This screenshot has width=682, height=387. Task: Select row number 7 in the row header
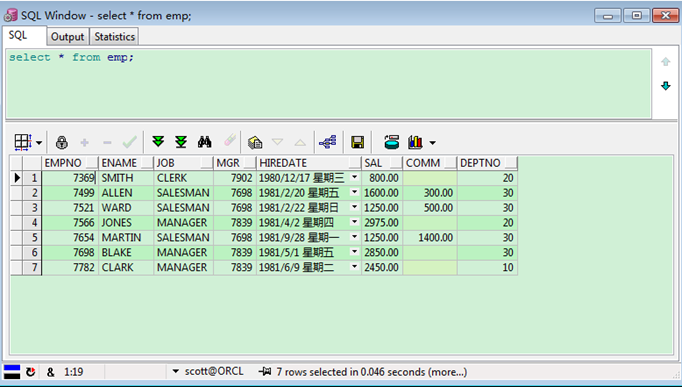(33, 267)
